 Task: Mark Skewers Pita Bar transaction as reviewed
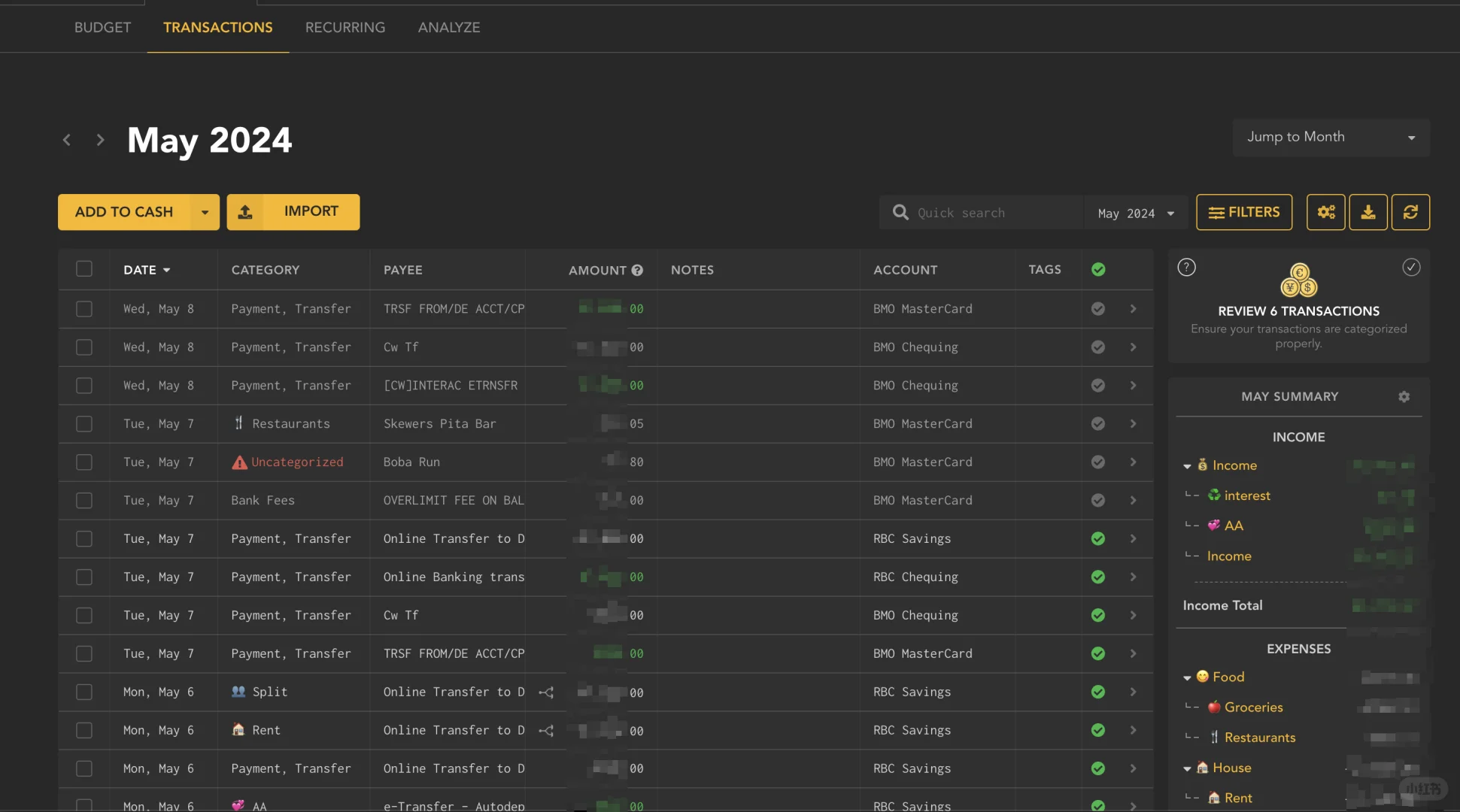click(1098, 424)
